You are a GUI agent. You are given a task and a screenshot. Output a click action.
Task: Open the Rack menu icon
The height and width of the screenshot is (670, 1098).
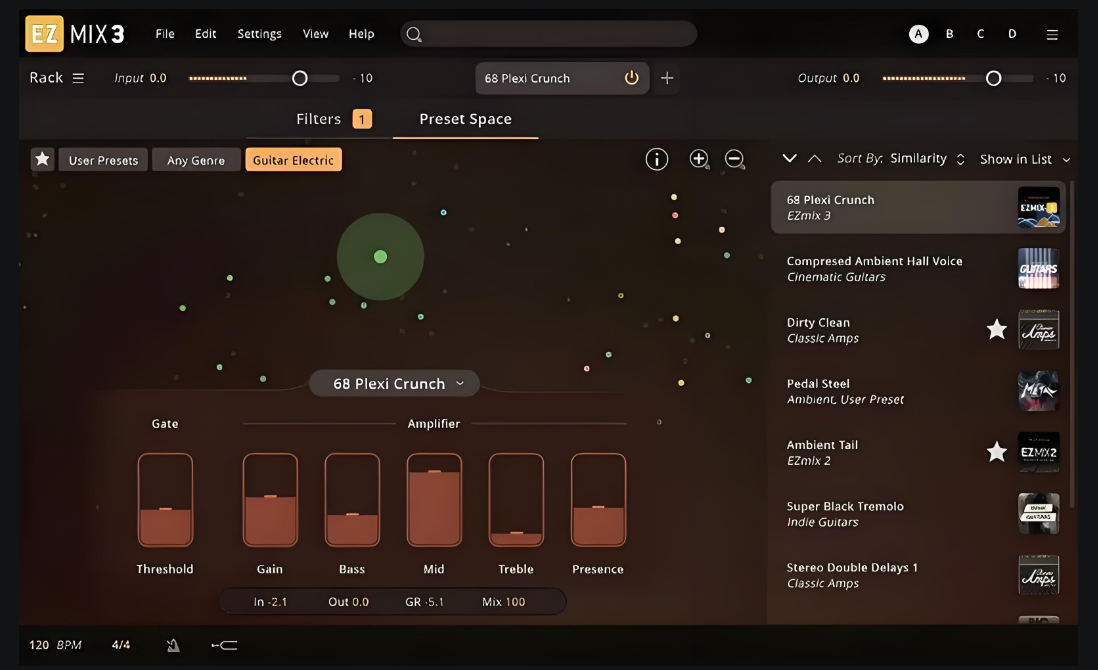(x=78, y=78)
